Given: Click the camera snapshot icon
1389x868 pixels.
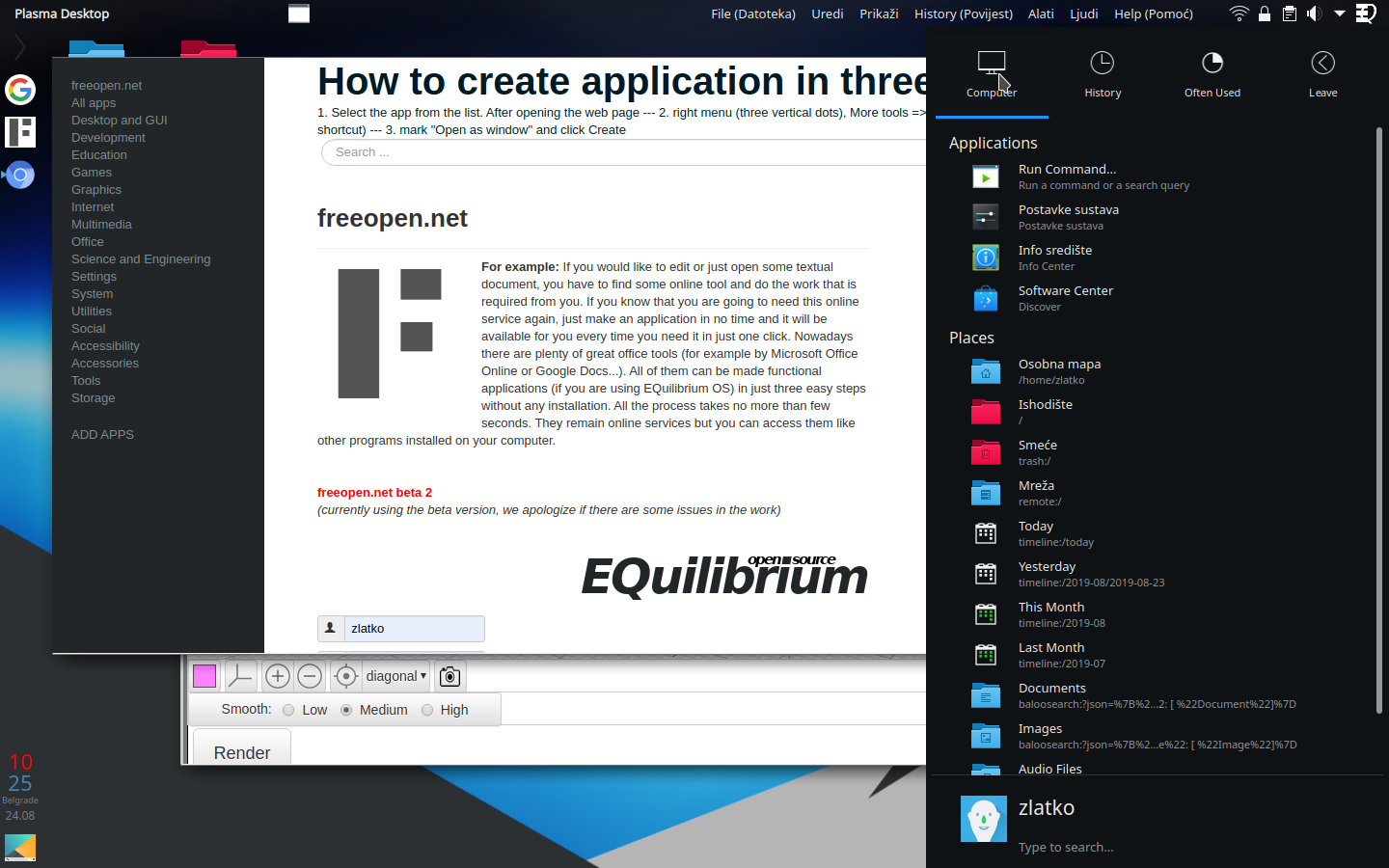Looking at the screenshot, I should [449, 676].
